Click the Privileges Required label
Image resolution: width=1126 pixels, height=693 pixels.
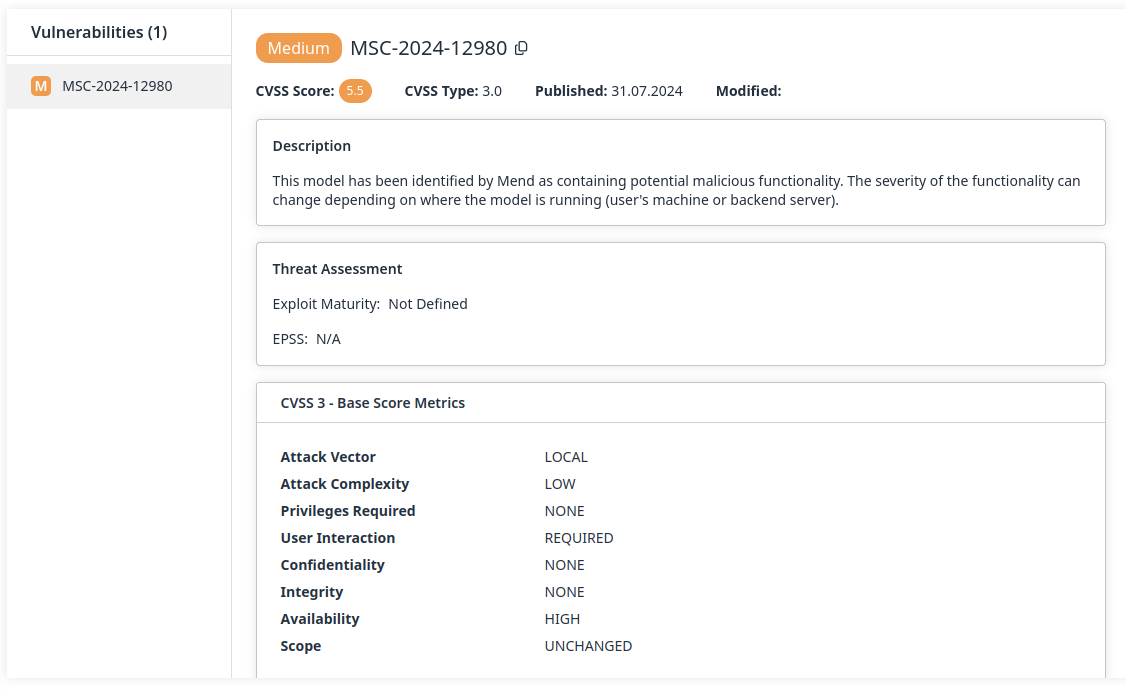[348, 511]
